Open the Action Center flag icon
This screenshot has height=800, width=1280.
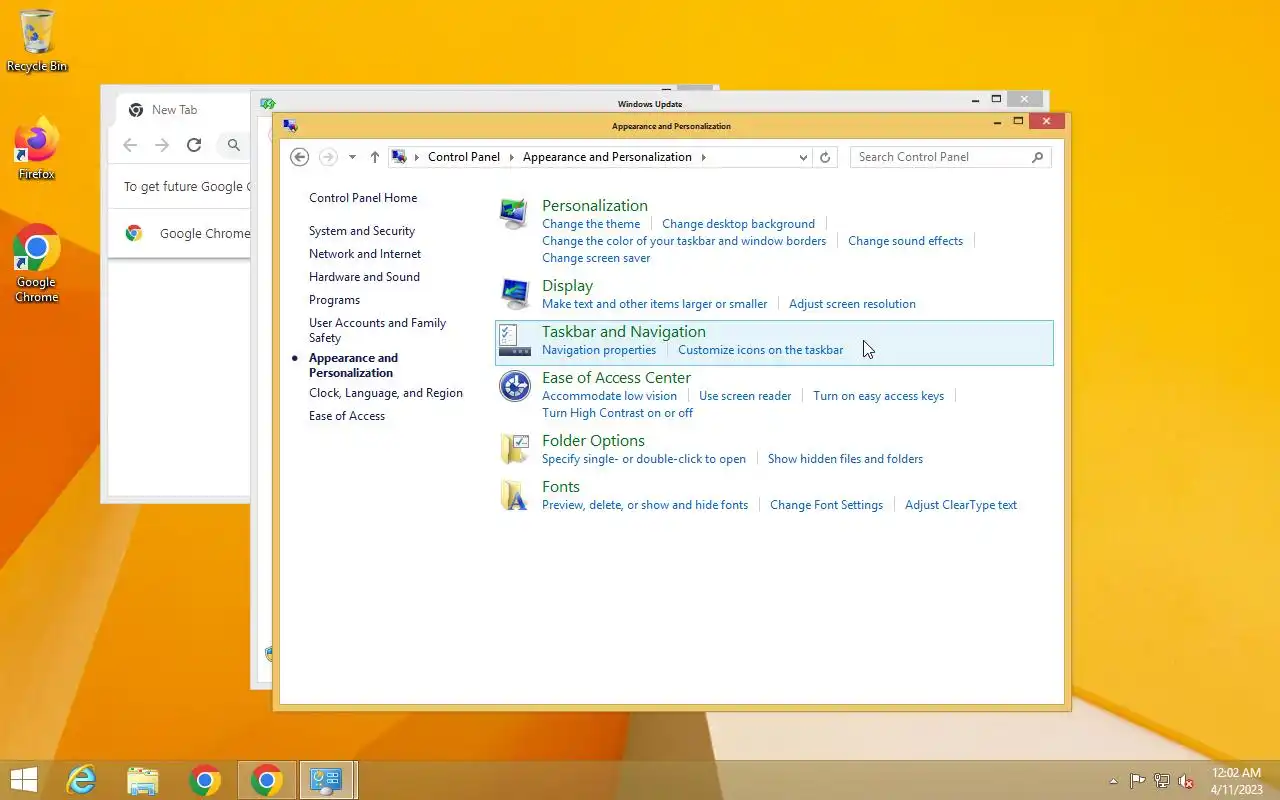point(1138,781)
